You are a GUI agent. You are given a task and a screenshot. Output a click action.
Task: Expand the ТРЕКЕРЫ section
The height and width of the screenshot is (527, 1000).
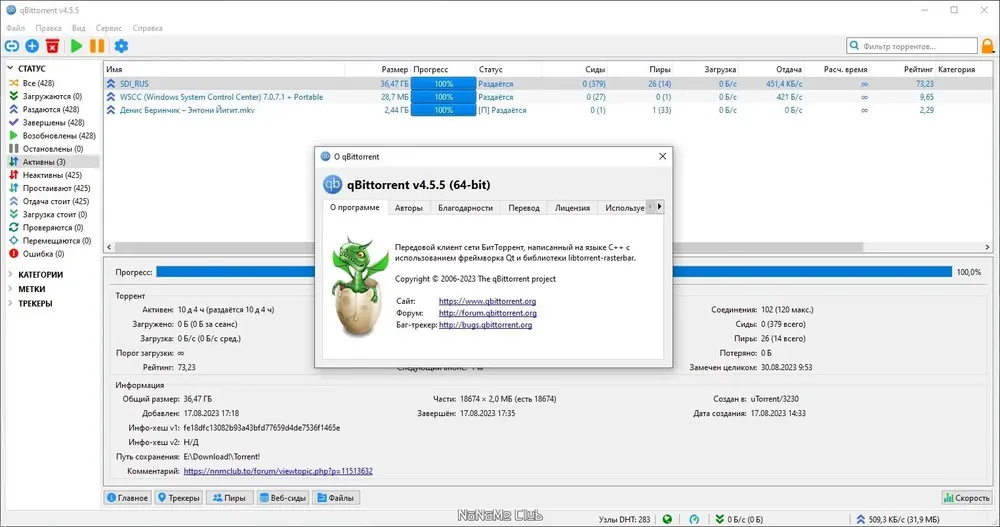click(x=10, y=304)
